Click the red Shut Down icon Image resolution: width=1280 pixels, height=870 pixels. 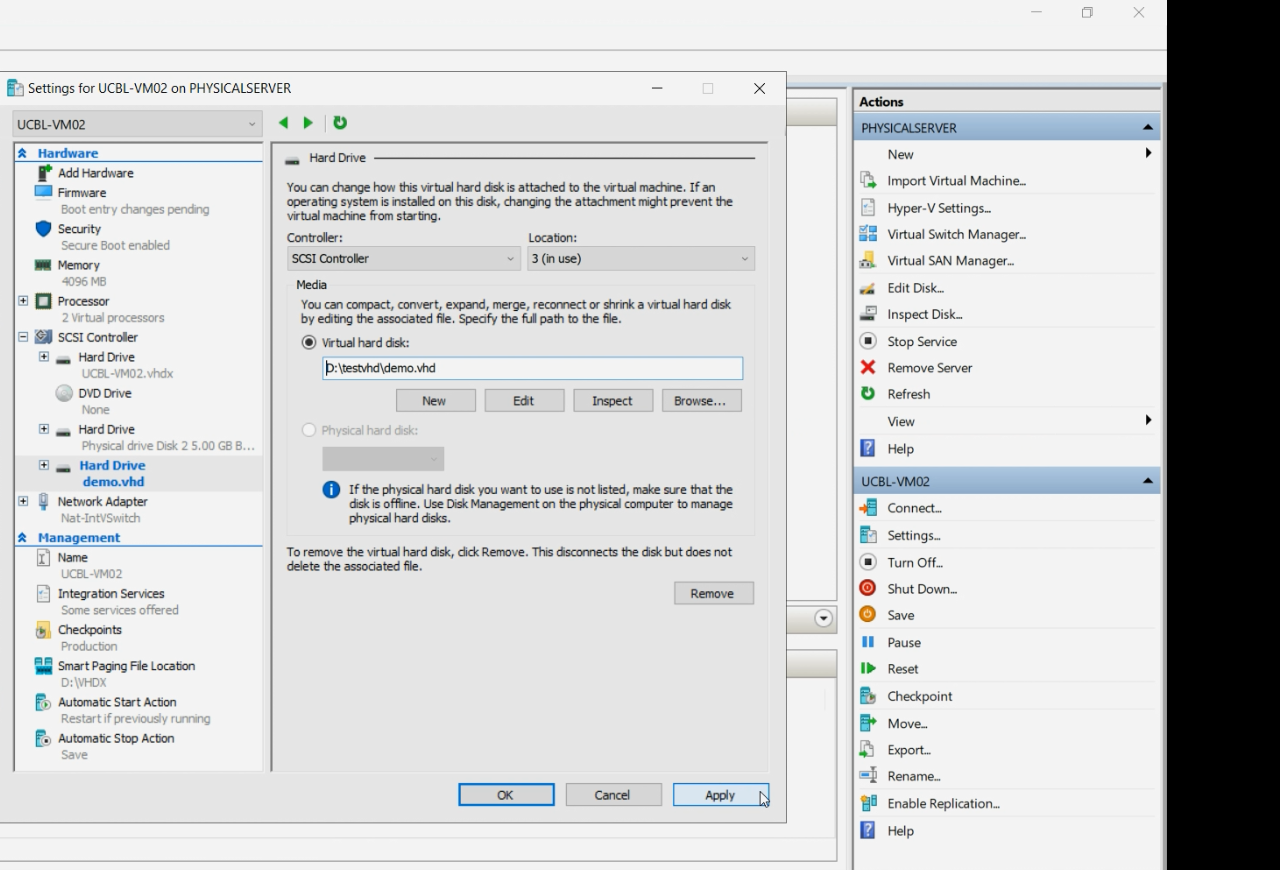pos(868,588)
